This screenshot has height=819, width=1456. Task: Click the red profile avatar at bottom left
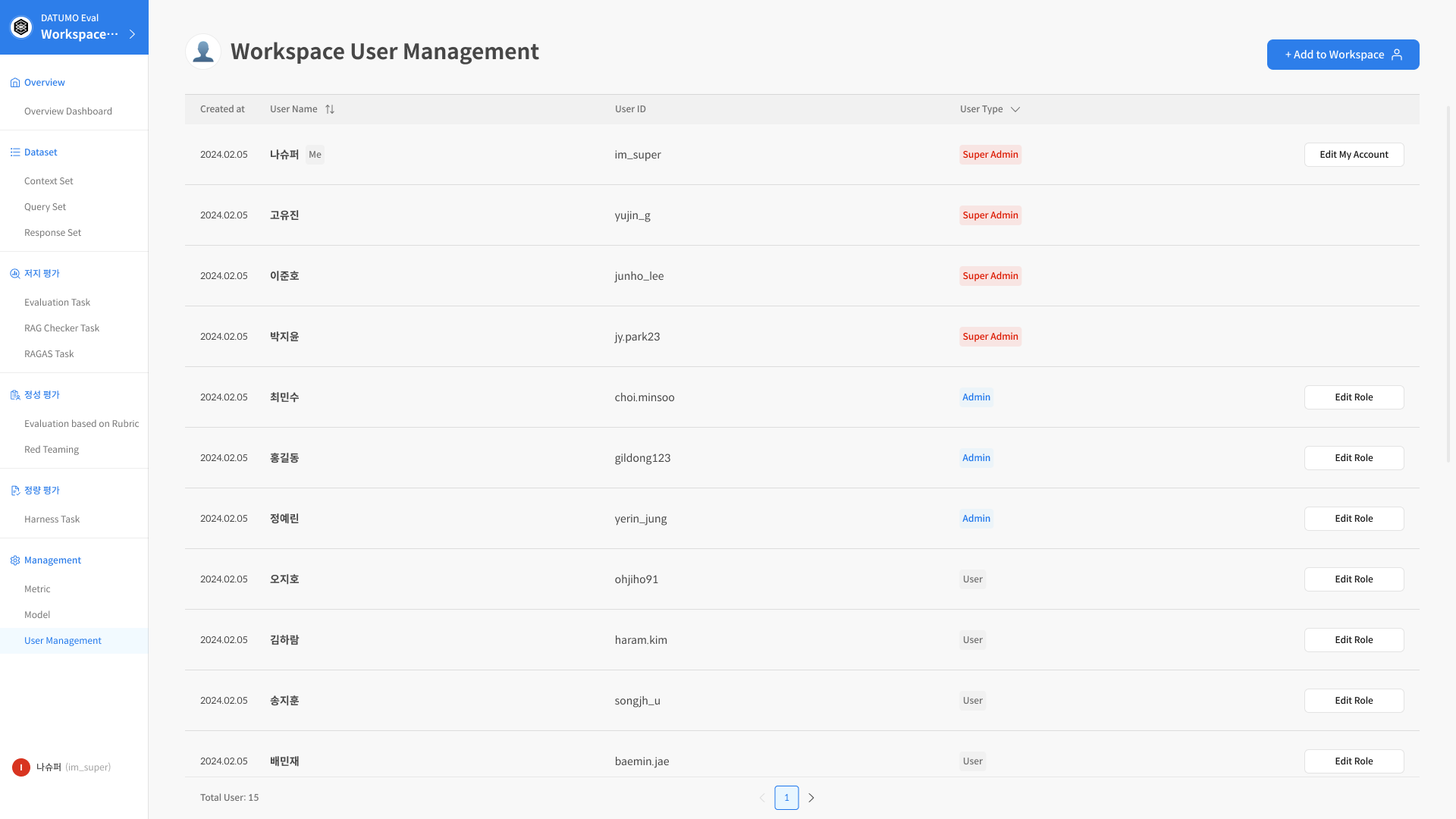tap(20, 767)
